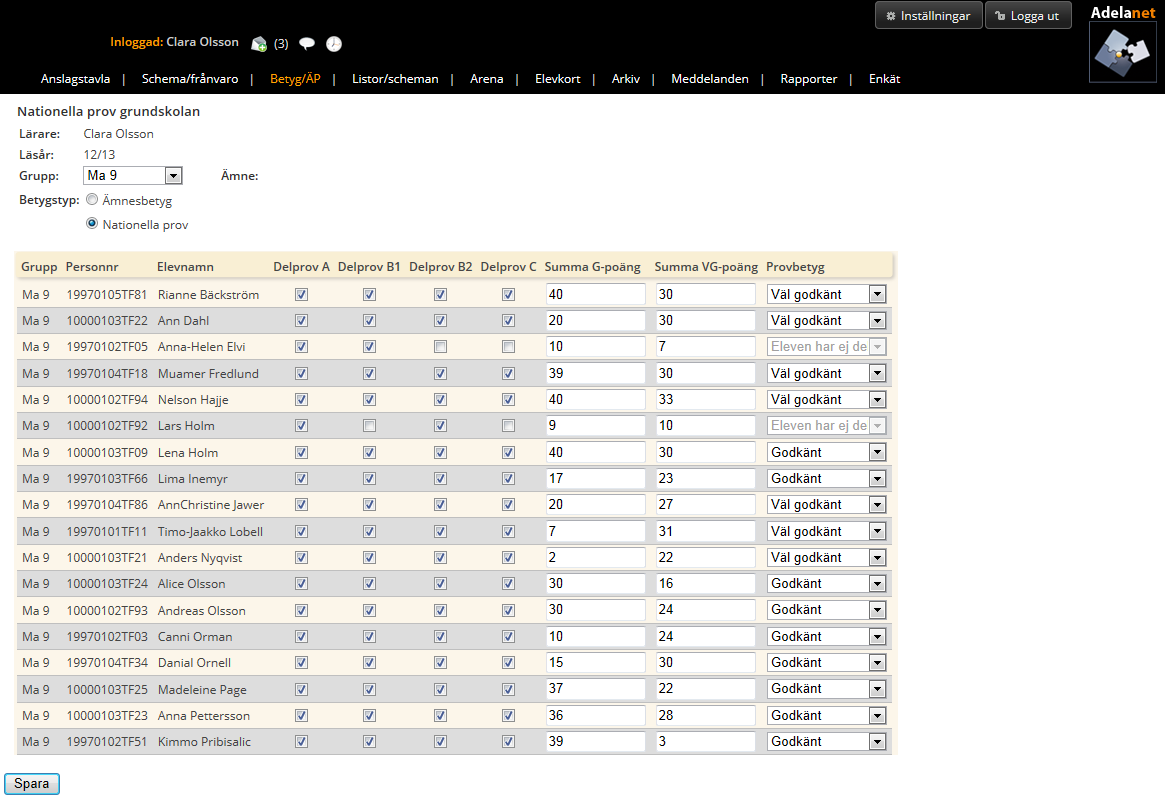Screen dimensions: 1165x807
Task: Select the Nationella prov radio button
Action: tap(92, 223)
